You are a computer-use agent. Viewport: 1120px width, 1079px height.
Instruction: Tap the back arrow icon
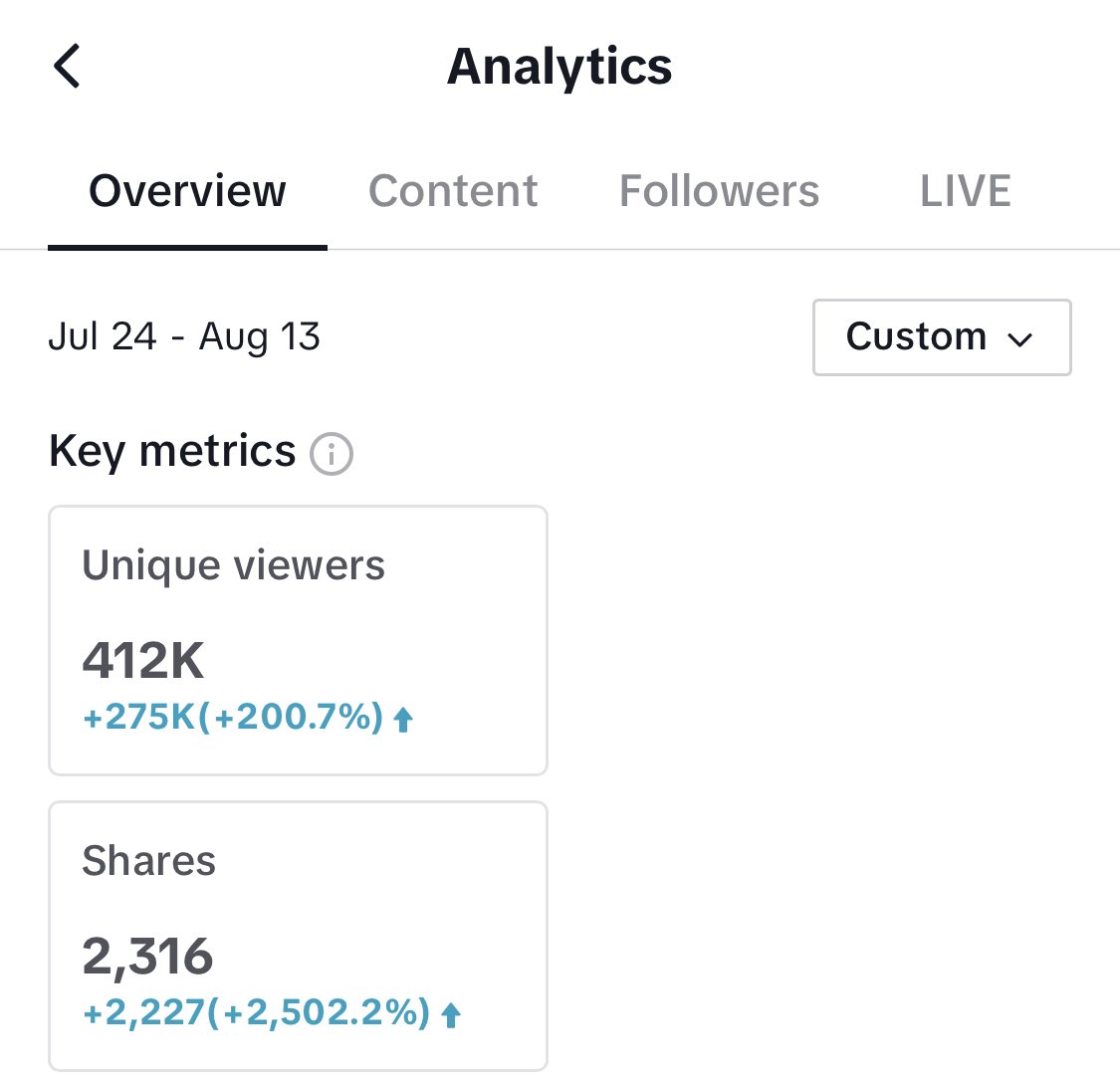pos(67,66)
